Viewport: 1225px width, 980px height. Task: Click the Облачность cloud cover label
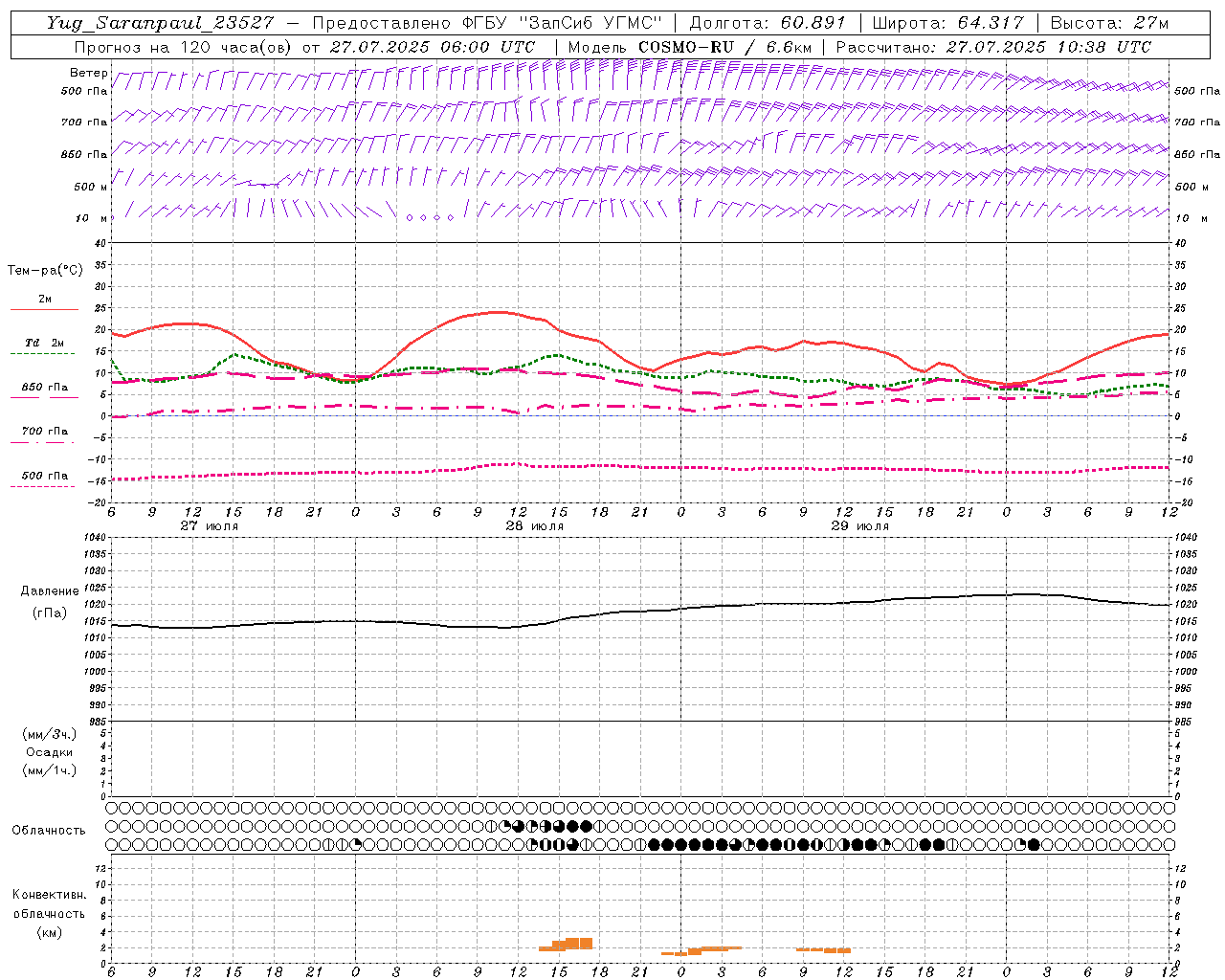pyautogui.click(x=49, y=831)
